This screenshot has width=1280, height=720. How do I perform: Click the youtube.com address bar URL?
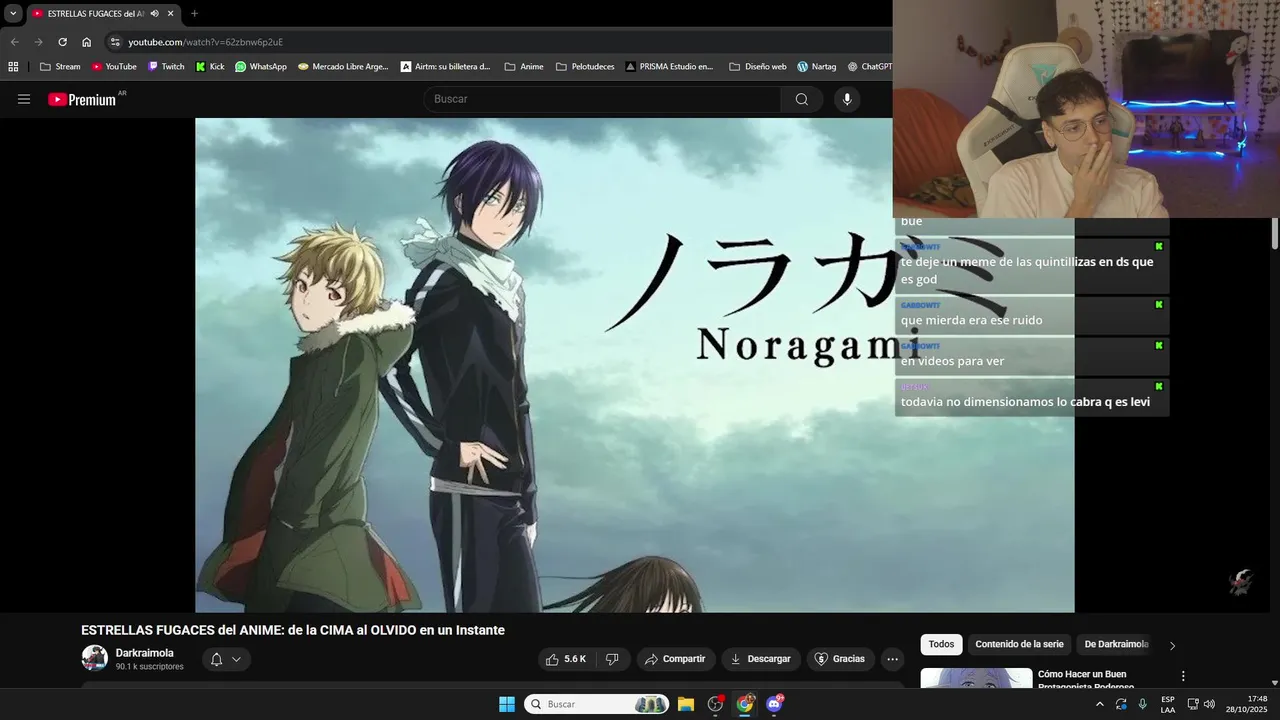(x=205, y=42)
